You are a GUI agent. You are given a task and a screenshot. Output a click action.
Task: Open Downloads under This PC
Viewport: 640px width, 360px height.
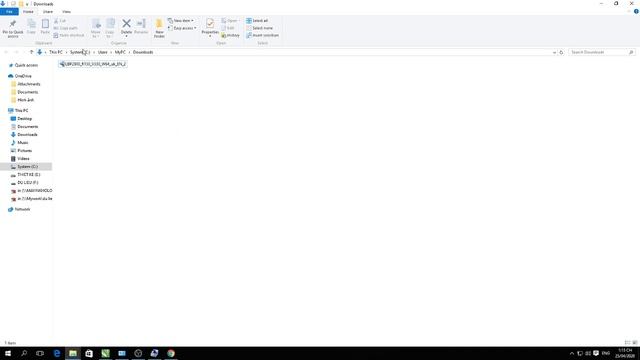pyautogui.click(x=27, y=135)
